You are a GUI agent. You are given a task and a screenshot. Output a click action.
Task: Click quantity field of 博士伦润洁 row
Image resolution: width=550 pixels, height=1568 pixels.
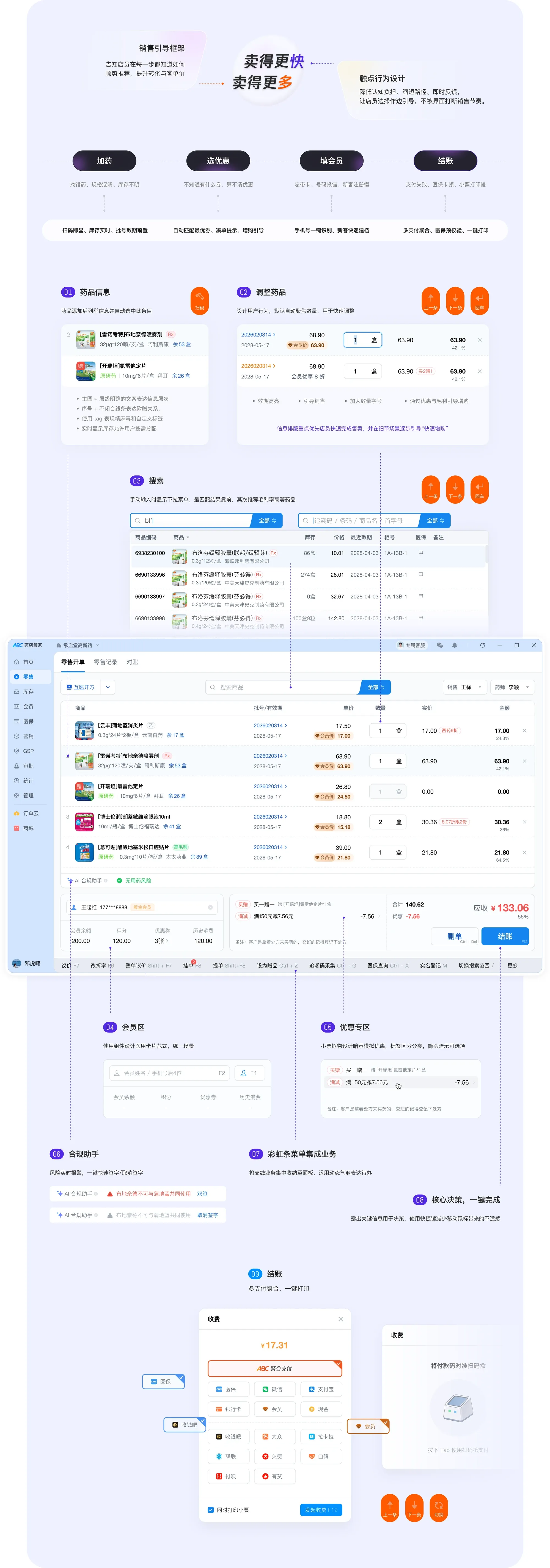click(388, 822)
